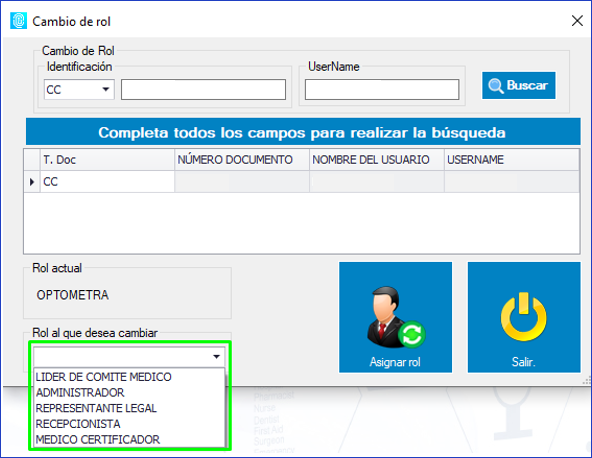The image size is (592, 458).
Task: Select MEDICO CERTIFICADOR role option
Action: 129,439
